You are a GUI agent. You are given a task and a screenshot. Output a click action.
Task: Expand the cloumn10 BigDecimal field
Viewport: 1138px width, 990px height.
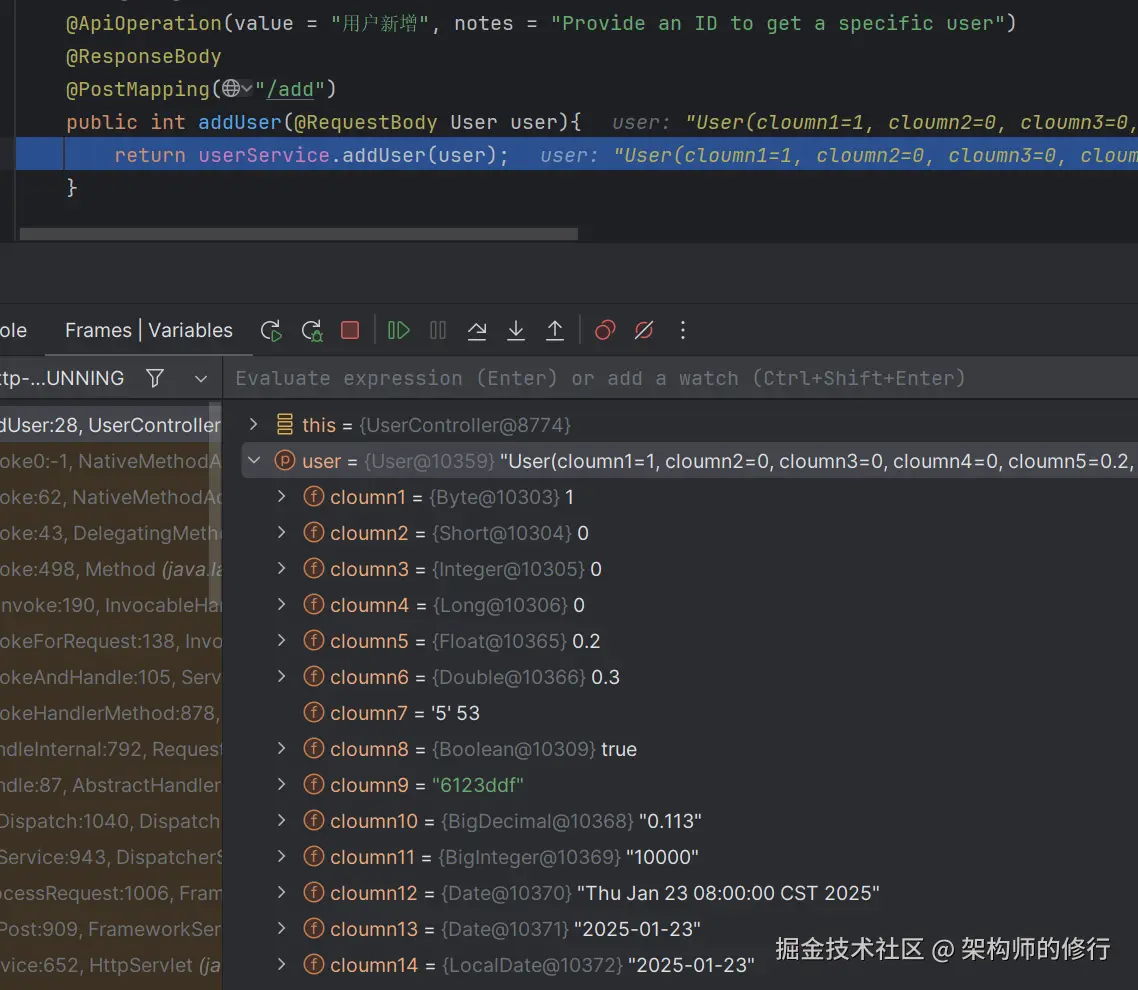282,820
